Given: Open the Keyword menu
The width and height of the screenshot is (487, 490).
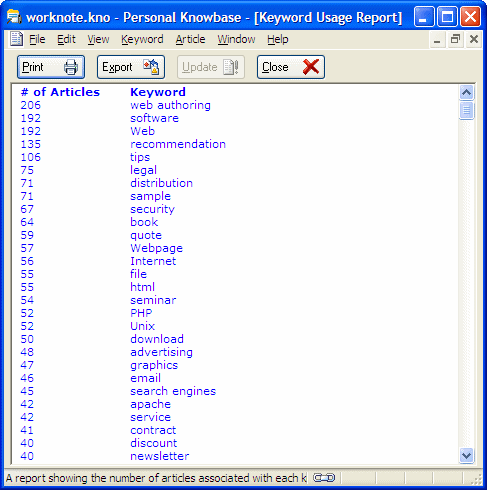Looking at the screenshot, I should pos(142,39).
